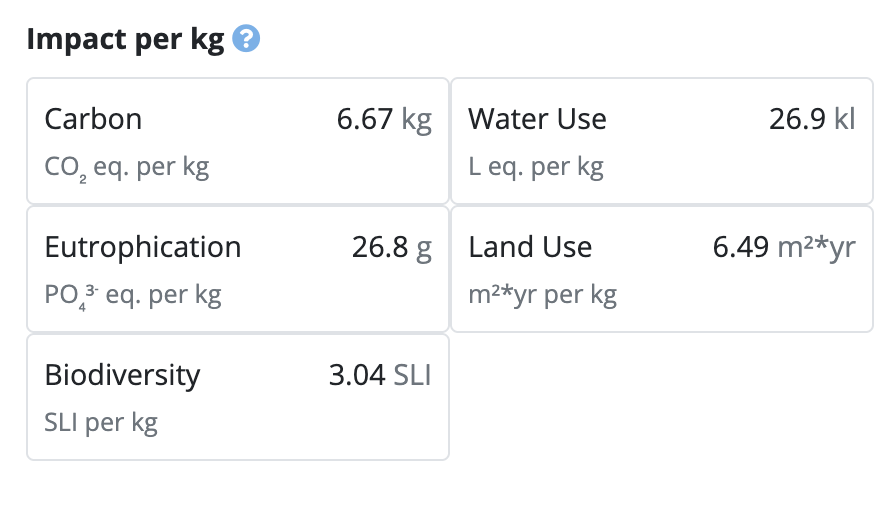Click the blue help question mark icon

[246, 39]
